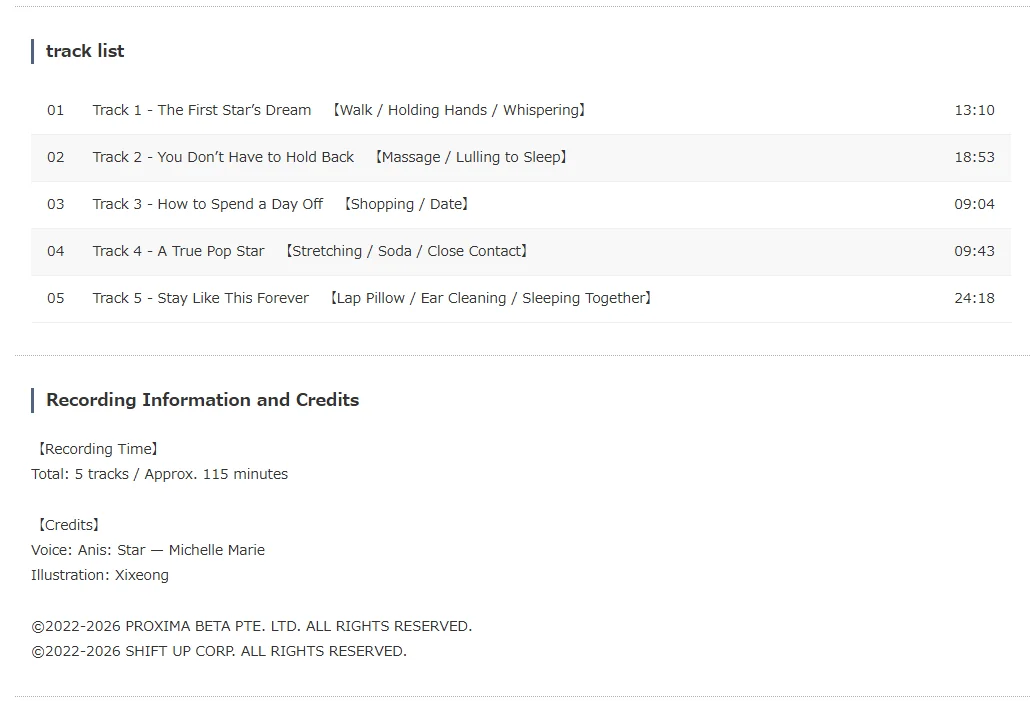
Task: Select track 02 You Don't Have to Hold Back
Action: pos(521,158)
